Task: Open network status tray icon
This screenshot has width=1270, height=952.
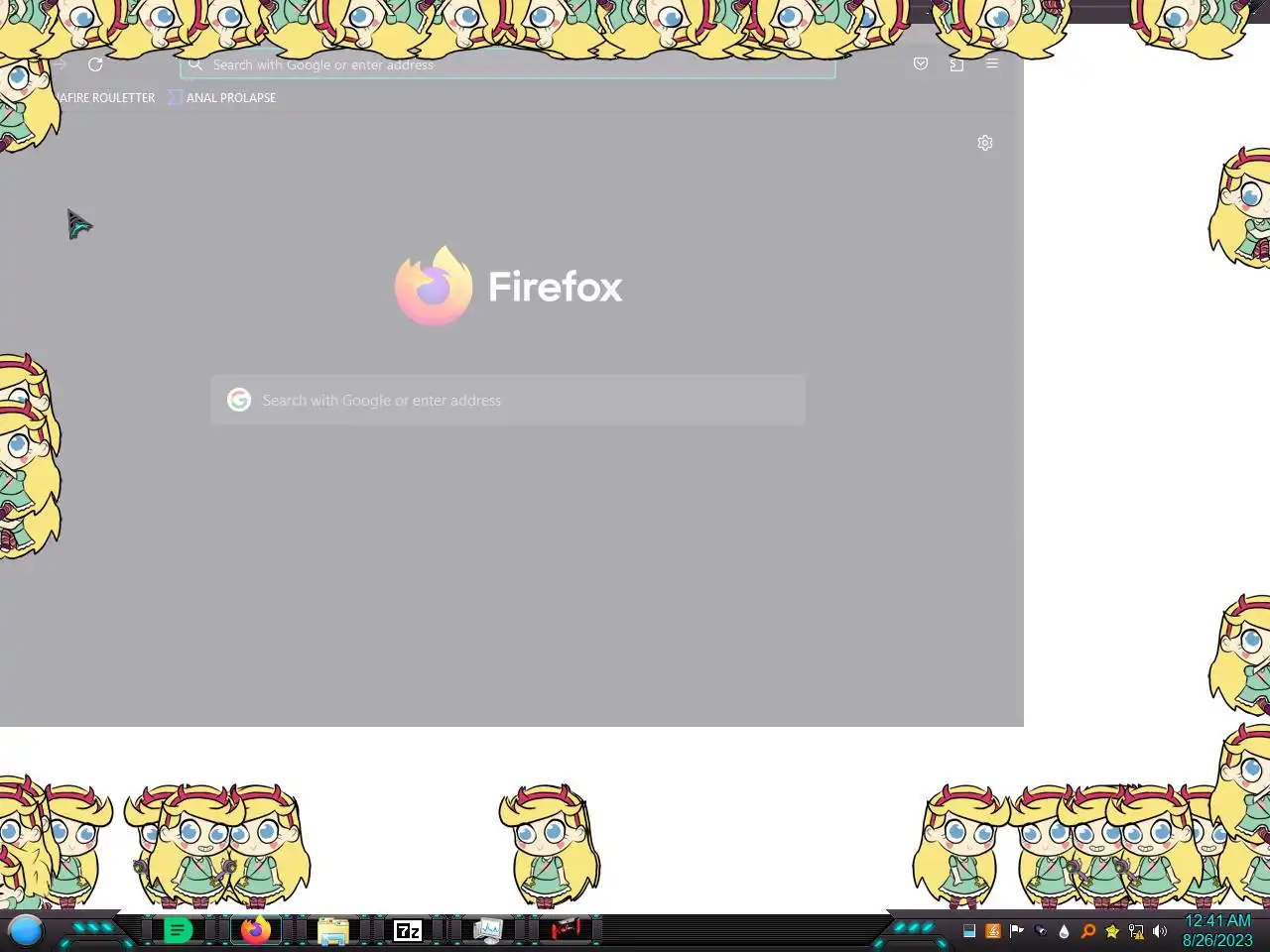Action: pos(1136,931)
